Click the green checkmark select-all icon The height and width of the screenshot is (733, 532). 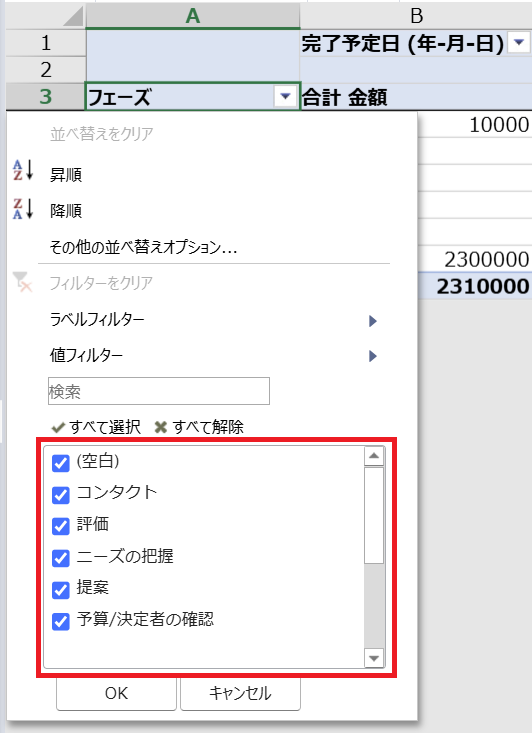click(x=58, y=427)
